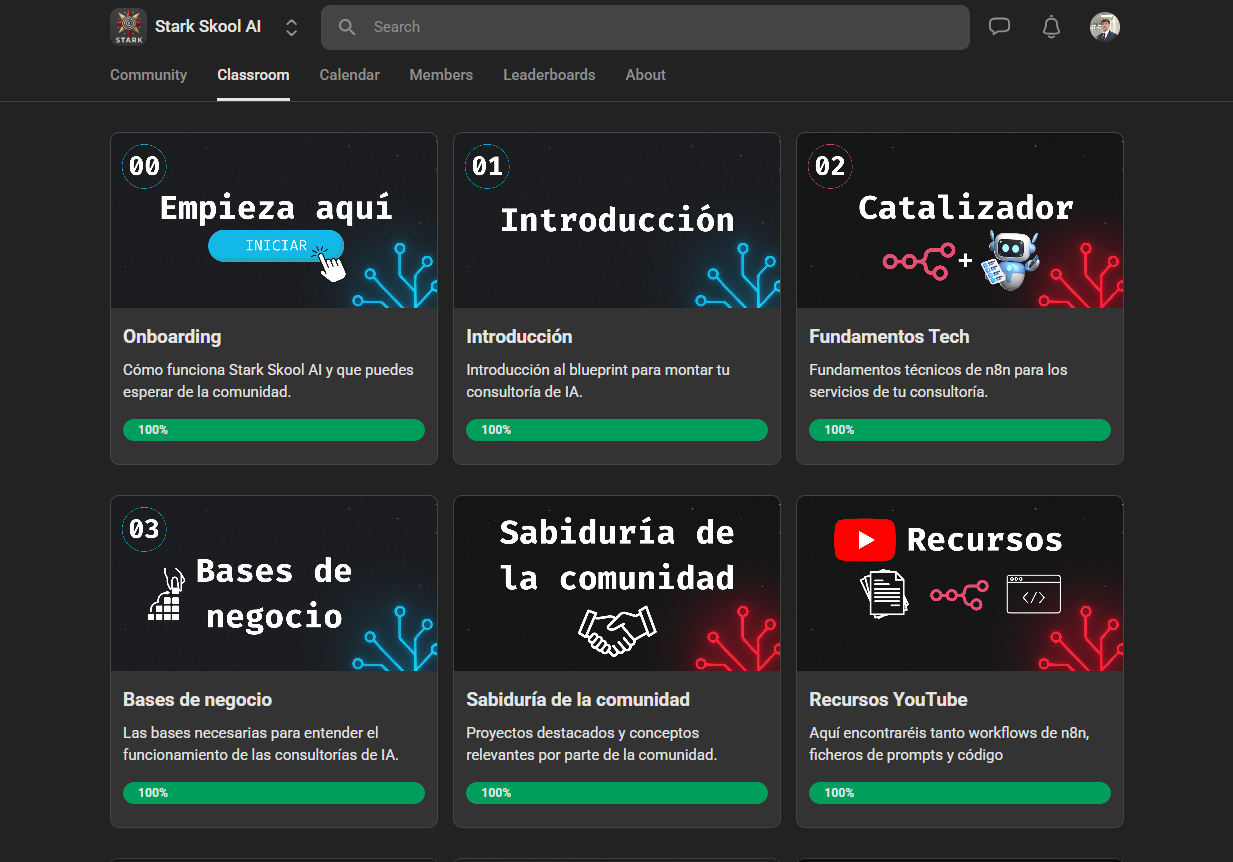Screen dimensions: 1233x862
Task: Click the Onboarding 100% progress bar
Action: [274, 430]
